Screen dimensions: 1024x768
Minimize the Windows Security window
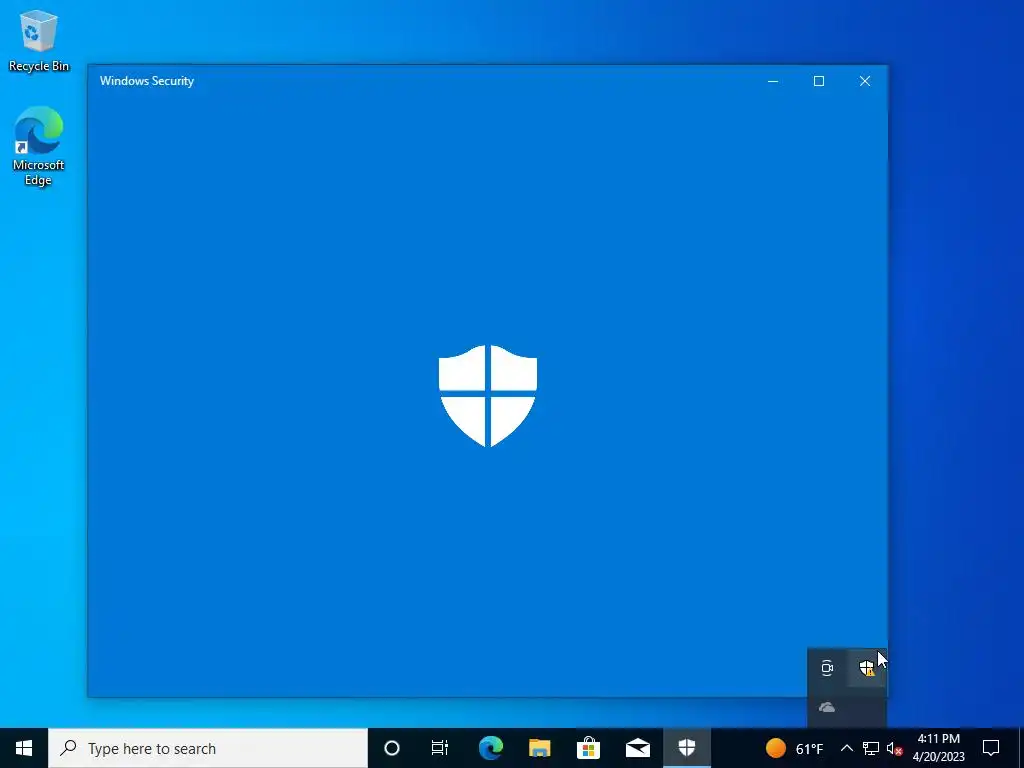(x=773, y=81)
